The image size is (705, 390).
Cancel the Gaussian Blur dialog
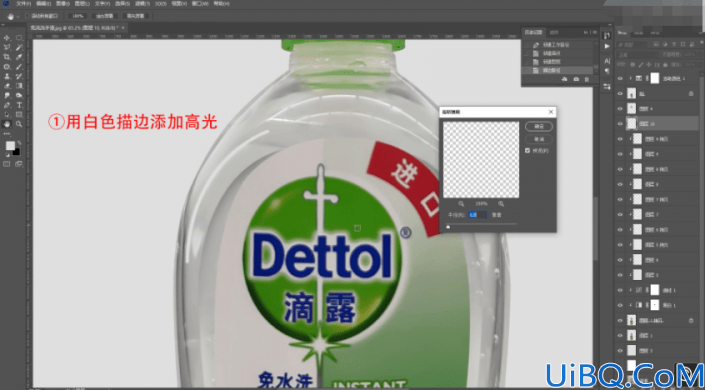[x=539, y=139]
